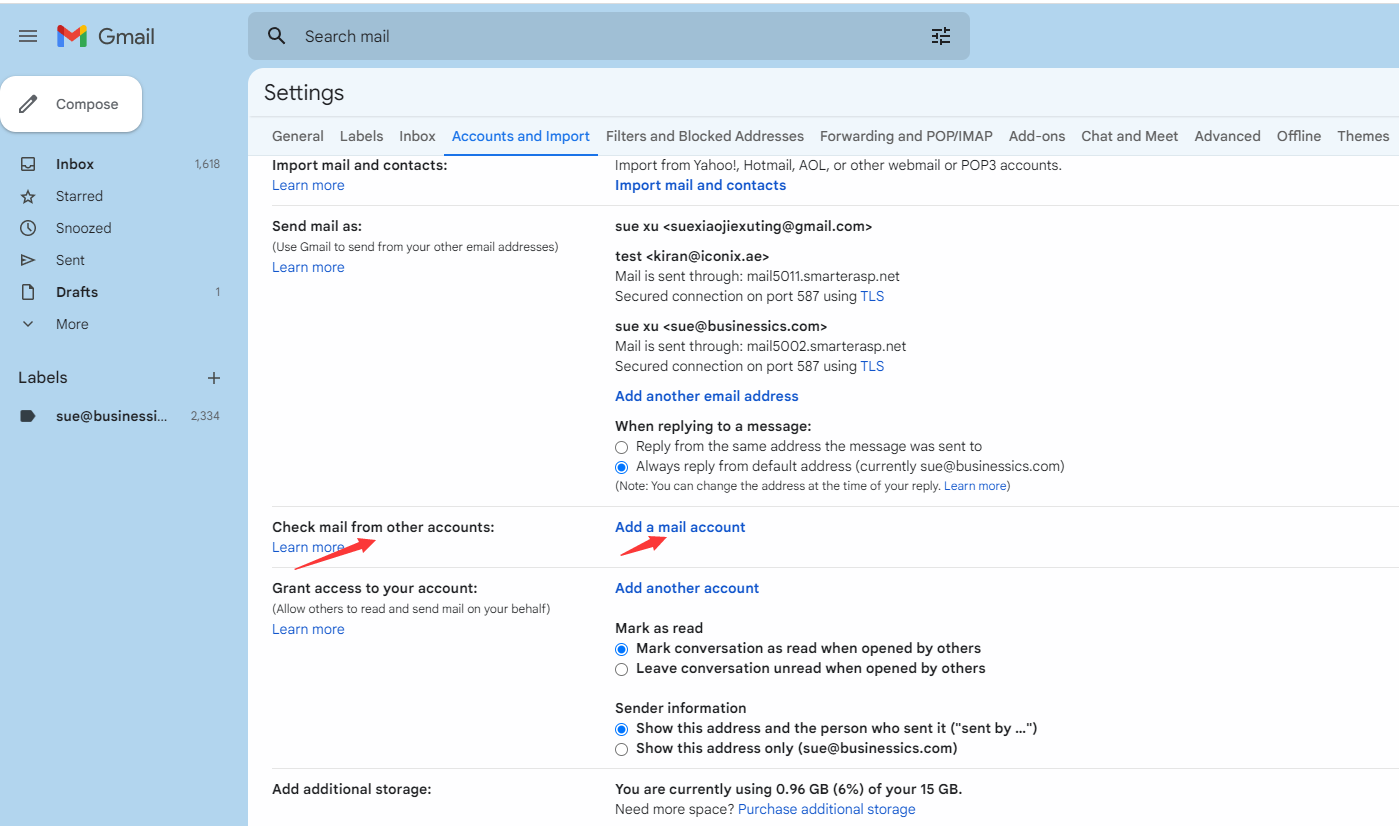Viewport: 1399px width, 826px height.
Task: Open the search options filter icon
Action: point(941,36)
